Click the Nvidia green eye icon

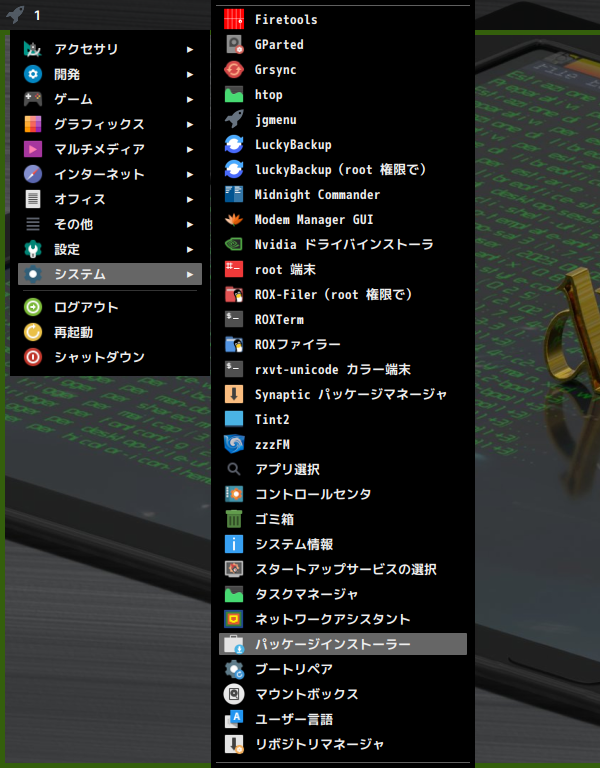pyautogui.click(x=234, y=244)
